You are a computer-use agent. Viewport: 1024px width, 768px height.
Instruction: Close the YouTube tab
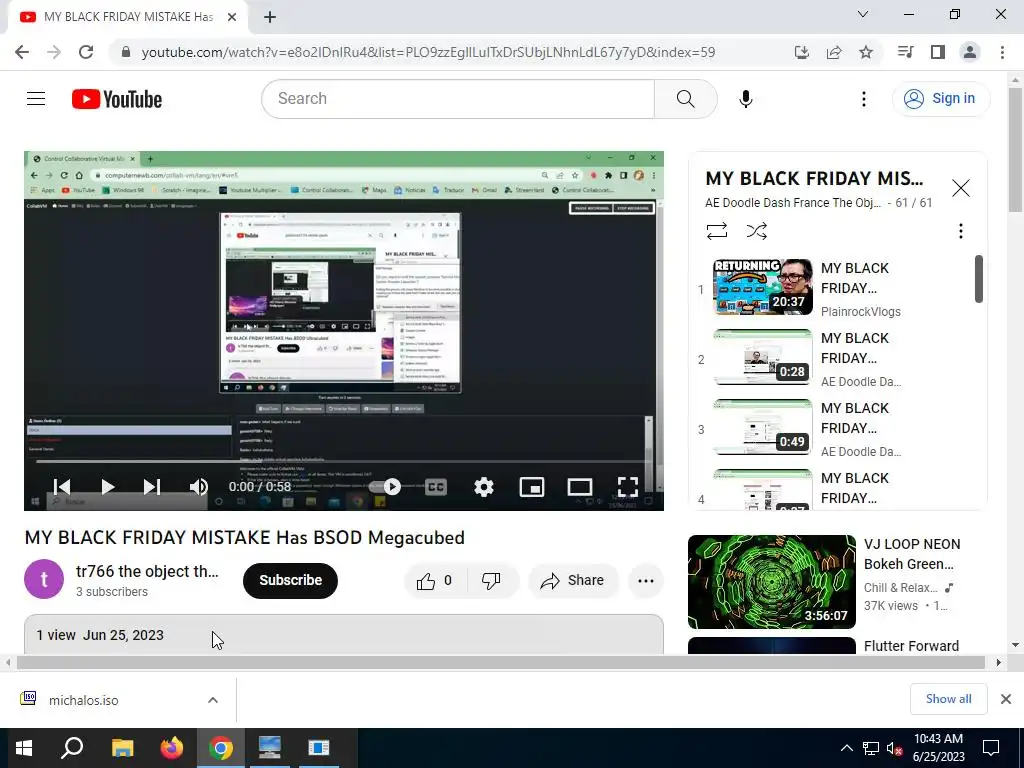[232, 17]
